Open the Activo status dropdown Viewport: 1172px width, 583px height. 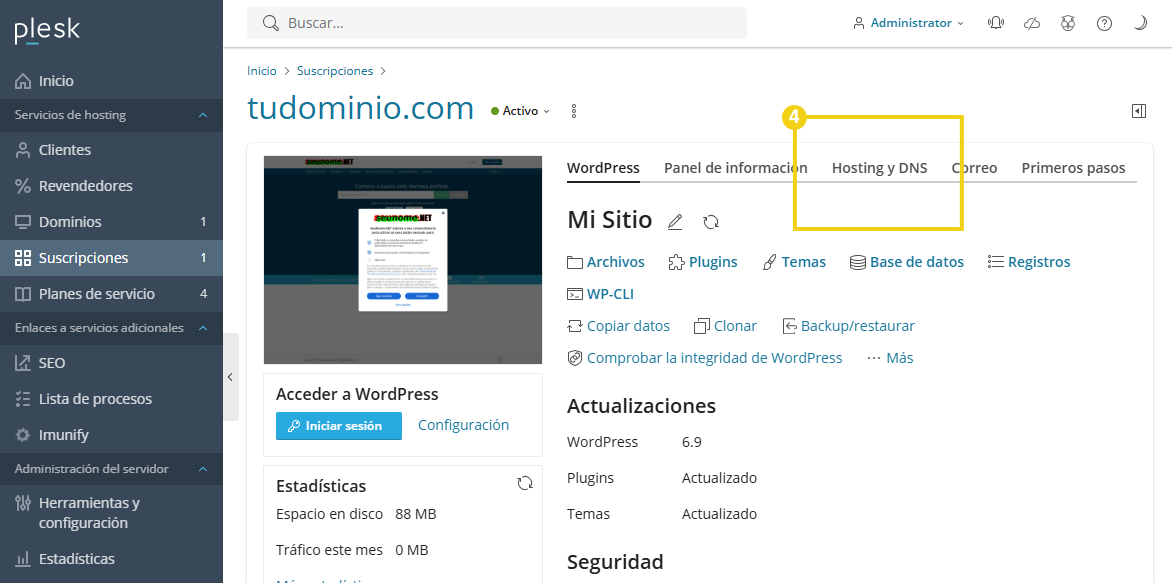519,111
